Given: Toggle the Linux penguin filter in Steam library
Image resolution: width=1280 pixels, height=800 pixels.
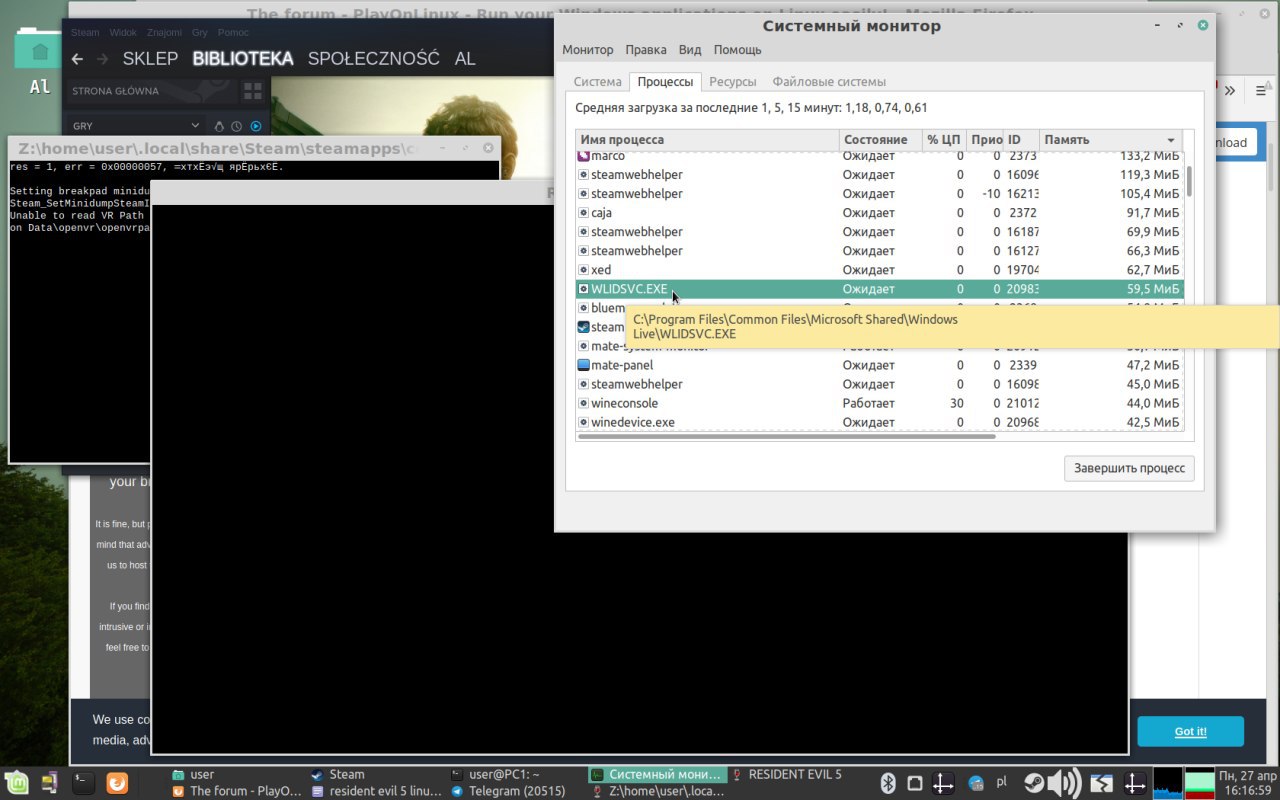Looking at the screenshot, I should (x=220, y=126).
